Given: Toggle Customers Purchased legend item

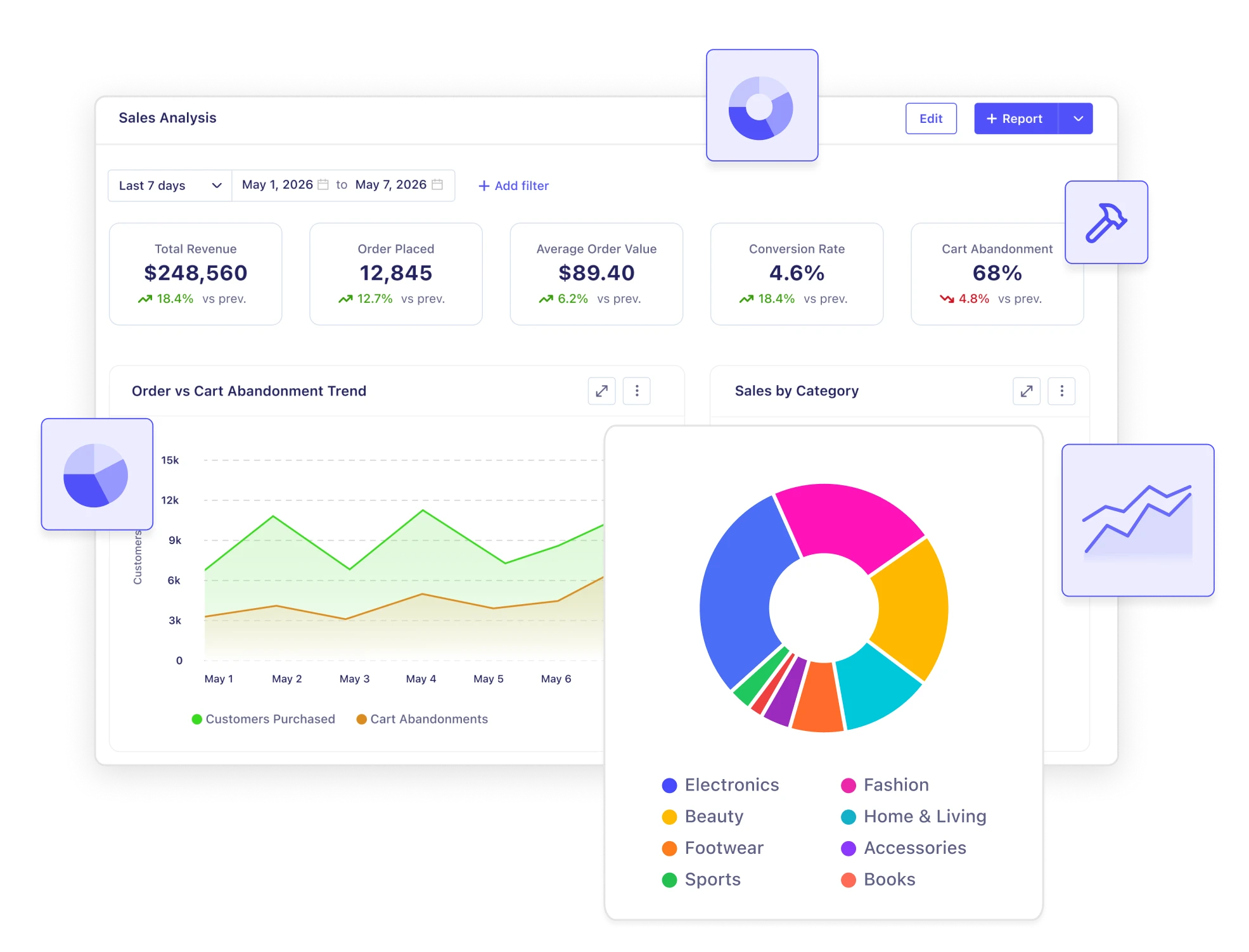Looking at the screenshot, I should click(264, 719).
